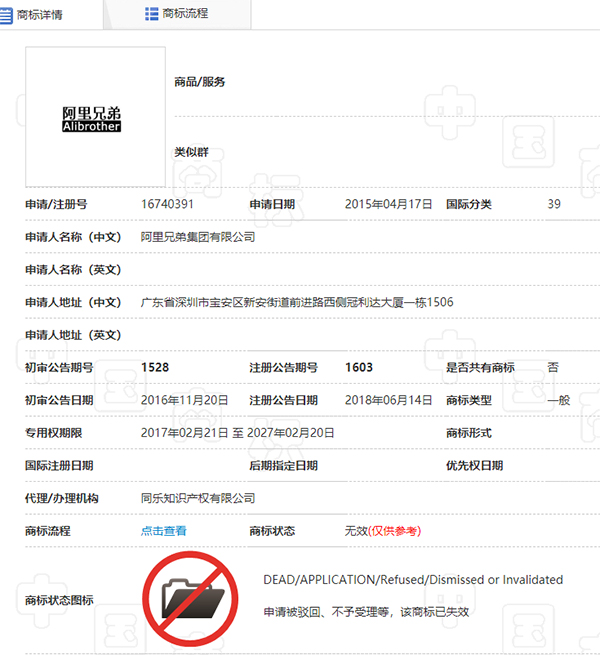
Task: Click the trademark status 无效(仅供参考)
Action: point(383,531)
